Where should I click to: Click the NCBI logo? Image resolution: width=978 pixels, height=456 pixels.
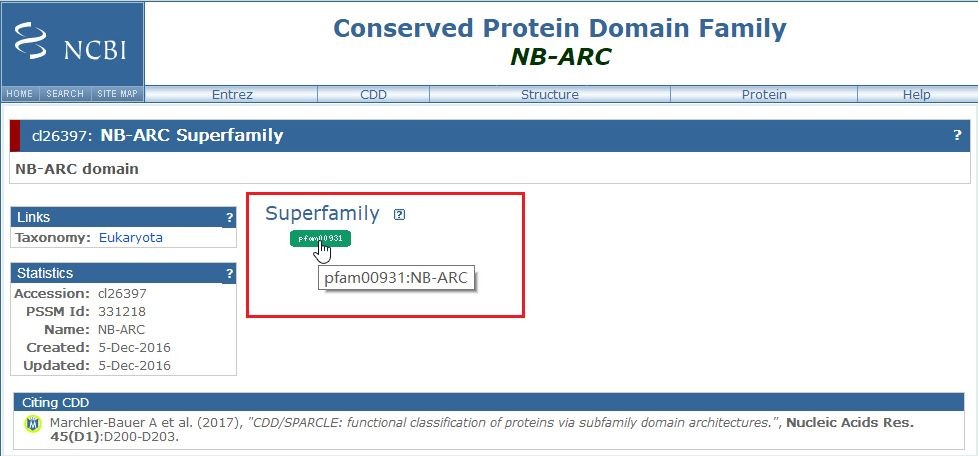[72, 42]
